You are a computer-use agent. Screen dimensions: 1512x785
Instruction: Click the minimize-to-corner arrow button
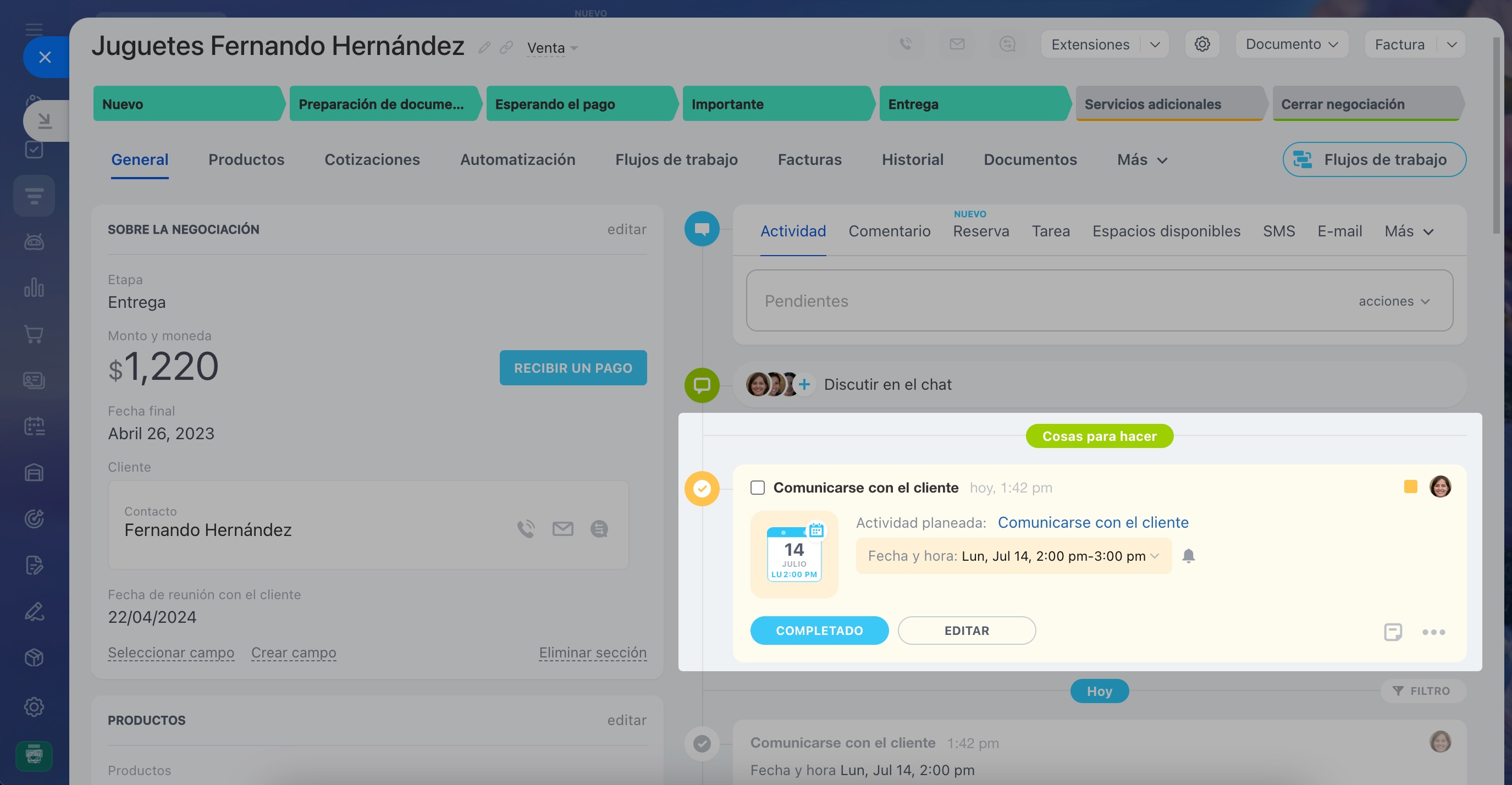click(x=46, y=120)
